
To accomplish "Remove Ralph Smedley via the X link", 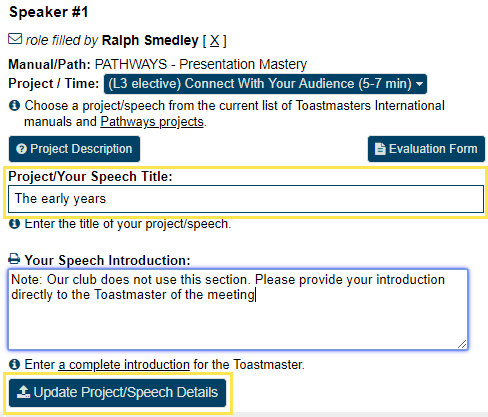I will point(215,41).
